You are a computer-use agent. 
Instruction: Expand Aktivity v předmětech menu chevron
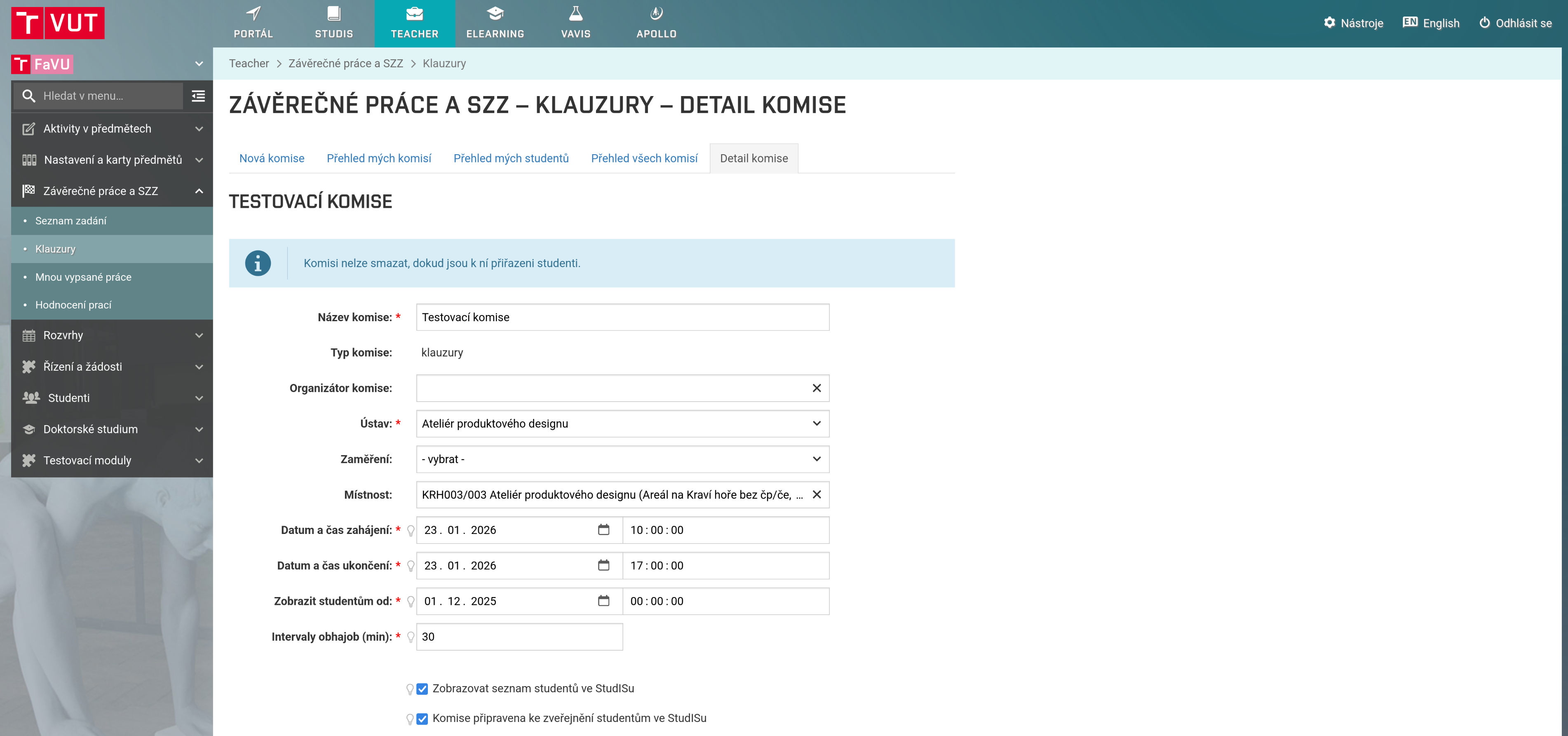[199, 129]
